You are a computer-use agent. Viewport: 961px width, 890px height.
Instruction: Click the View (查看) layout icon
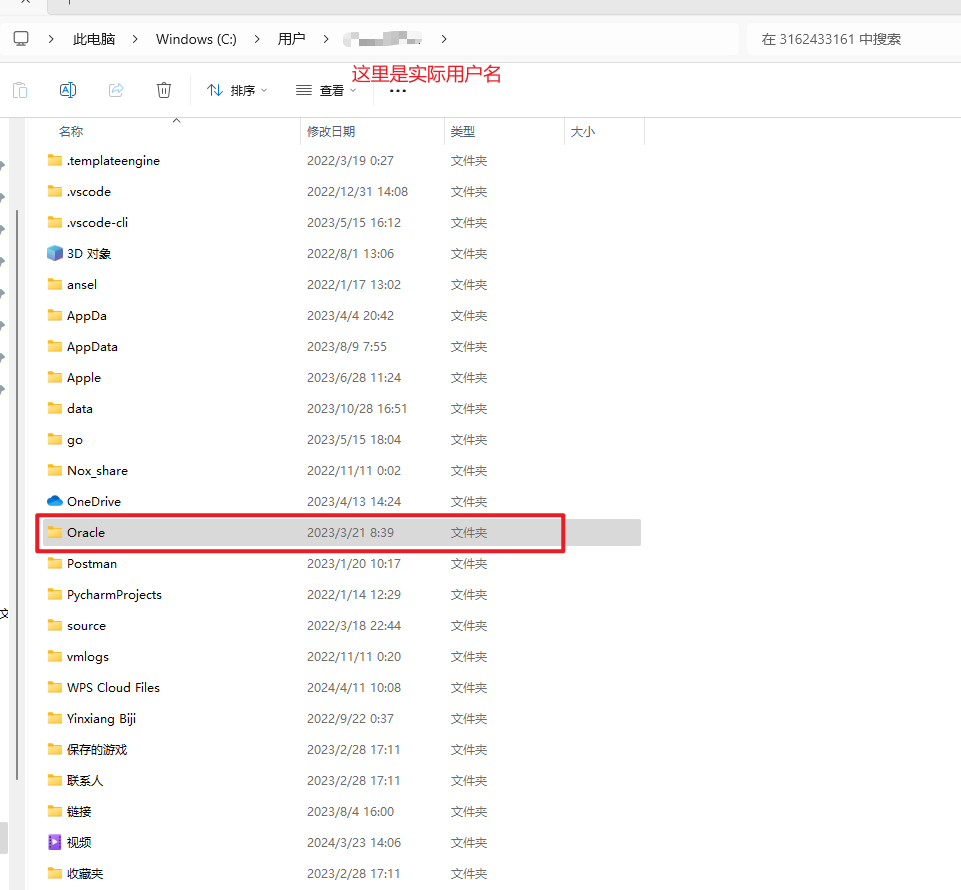304,89
